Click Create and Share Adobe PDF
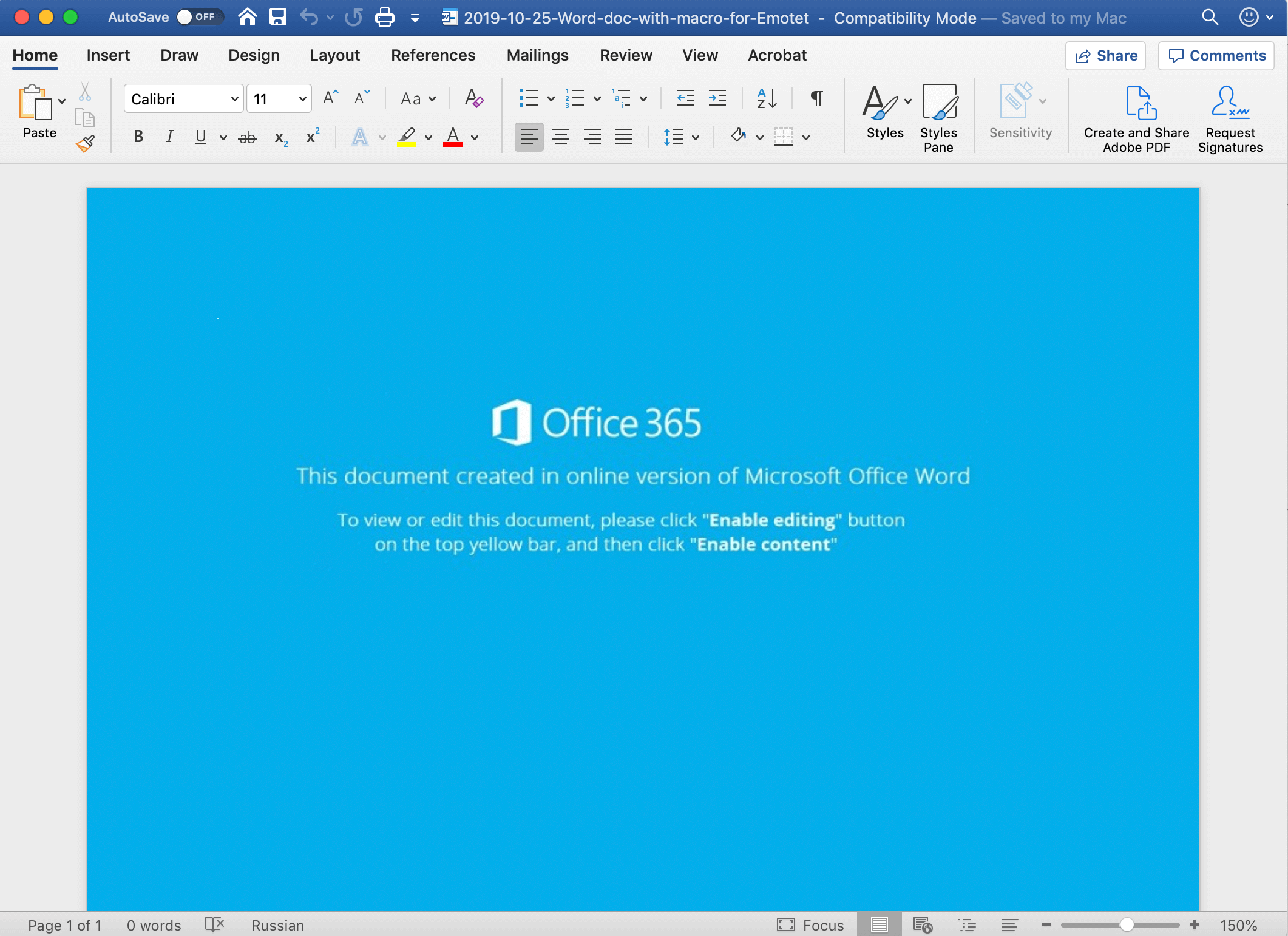The image size is (1288, 936). (x=1136, y=119)
